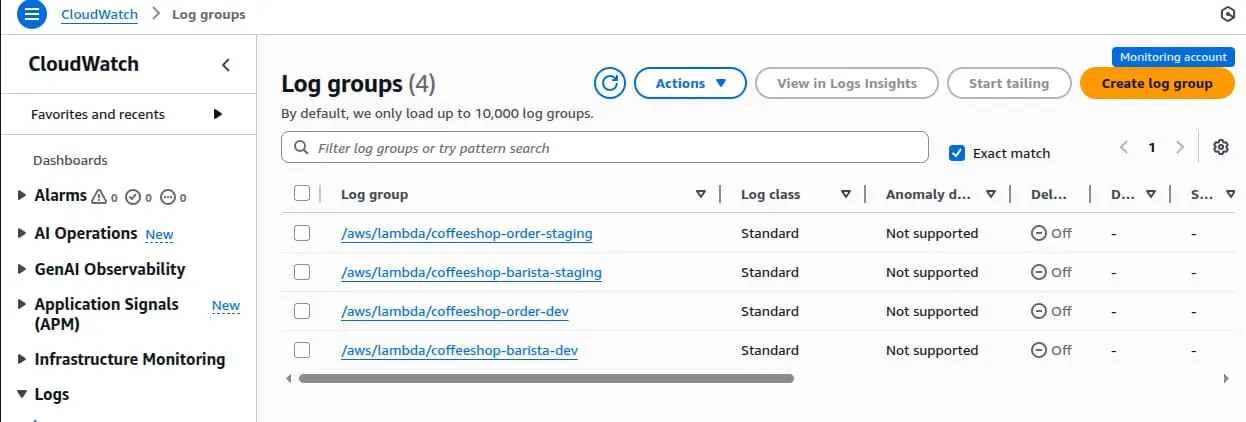Click New badge next to AI Operations
The height and width of the screenshot is (422, 1246).
[159, 235]
